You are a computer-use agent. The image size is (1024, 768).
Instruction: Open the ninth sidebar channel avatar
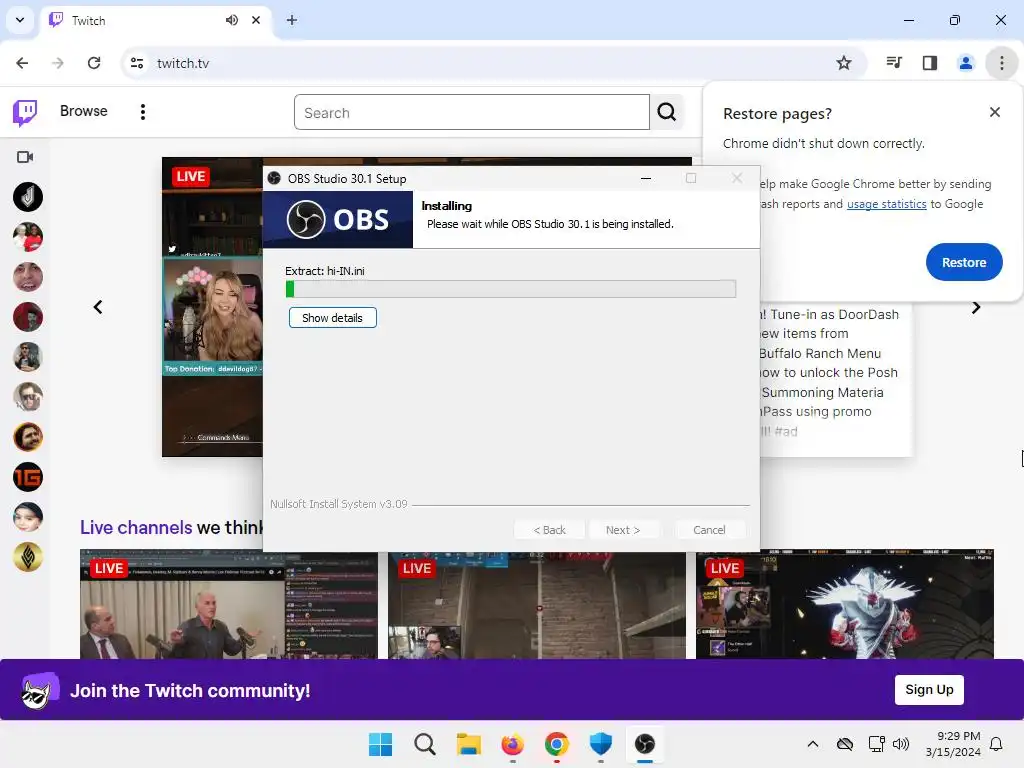(28, 517)
